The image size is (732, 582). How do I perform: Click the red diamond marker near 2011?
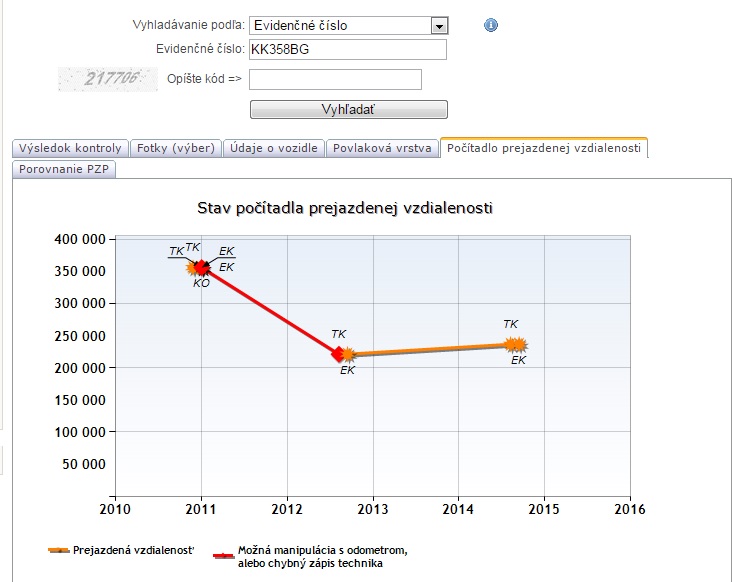click(202, 267)
